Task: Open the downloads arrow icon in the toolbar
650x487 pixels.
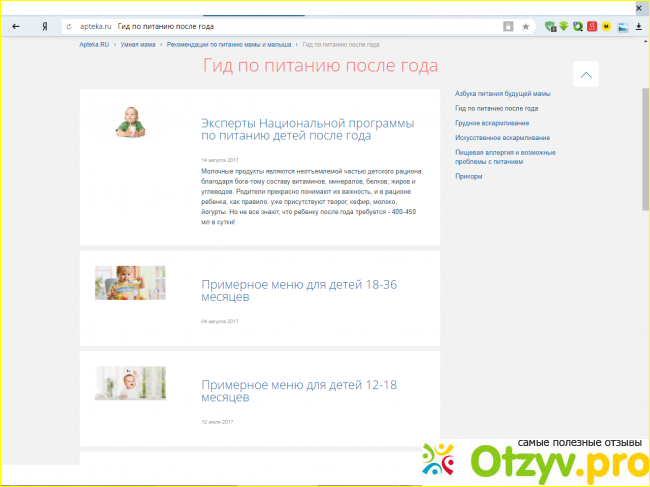Action: pyautogui.click(x=638, y=26)
